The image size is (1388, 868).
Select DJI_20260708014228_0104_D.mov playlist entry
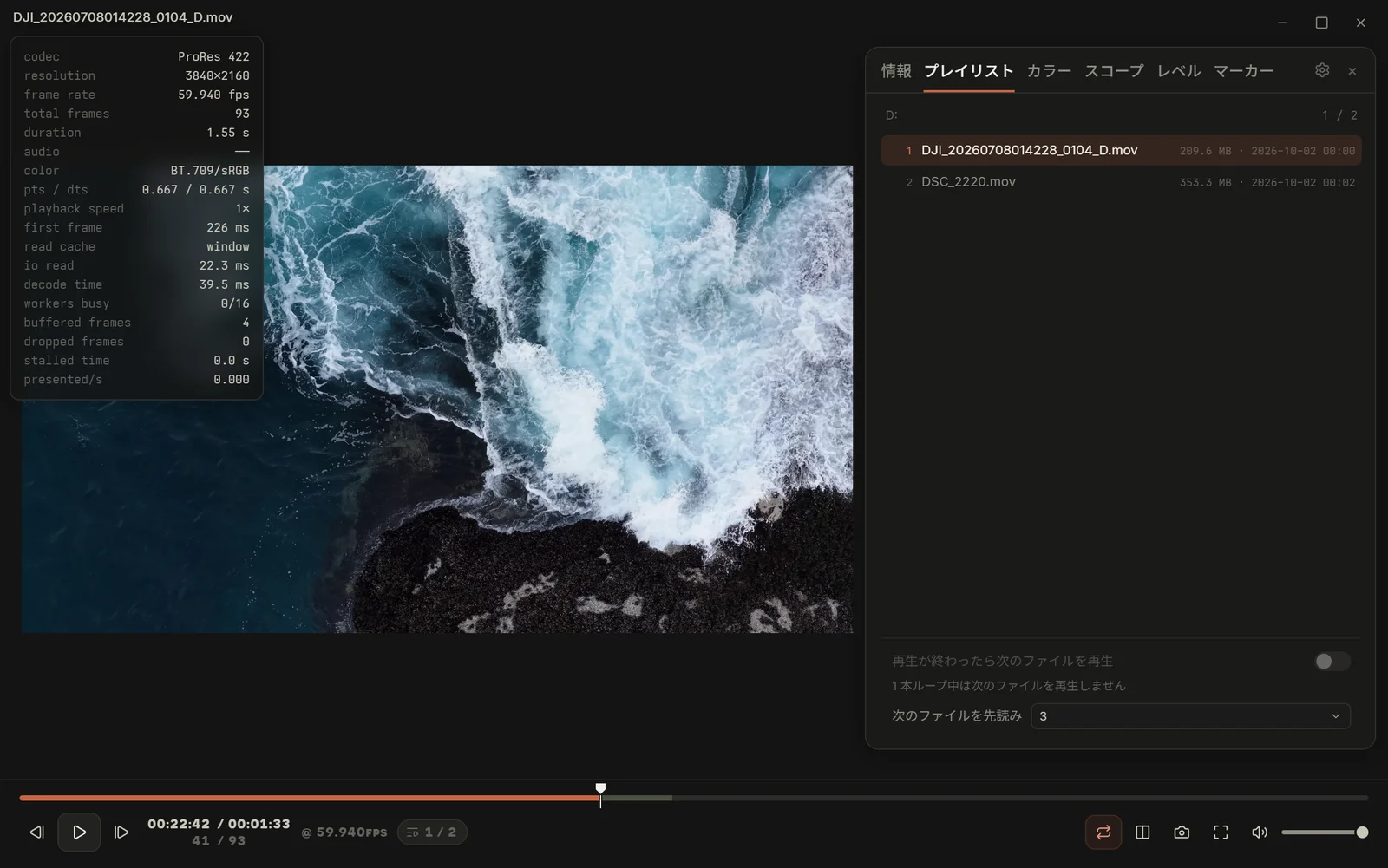click(1121, 151)
